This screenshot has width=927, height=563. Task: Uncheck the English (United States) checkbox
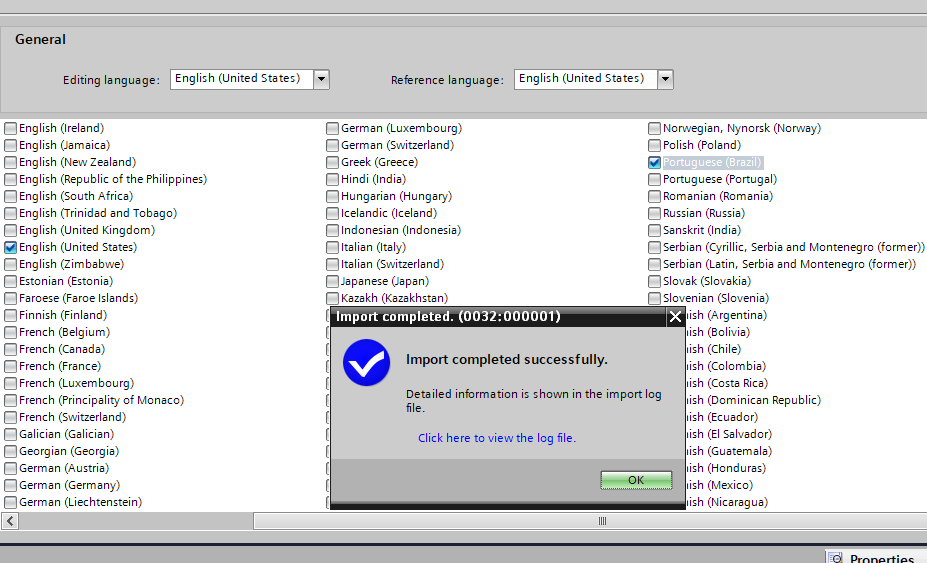click(10, 247)
